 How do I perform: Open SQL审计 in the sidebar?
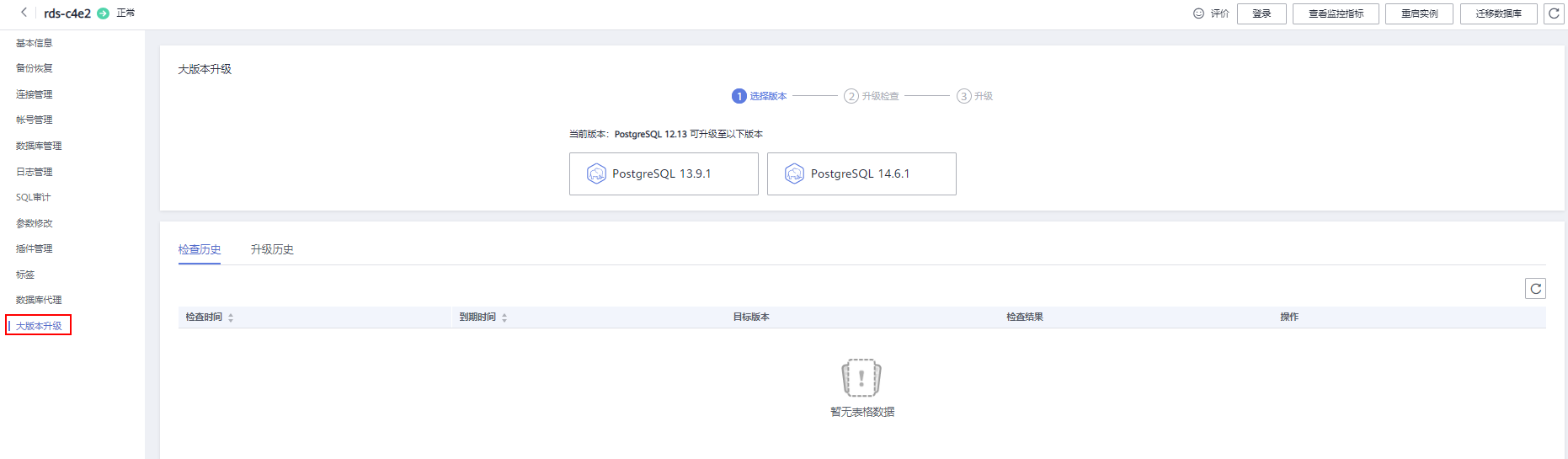pyautogui.click(x=34, y=197)
